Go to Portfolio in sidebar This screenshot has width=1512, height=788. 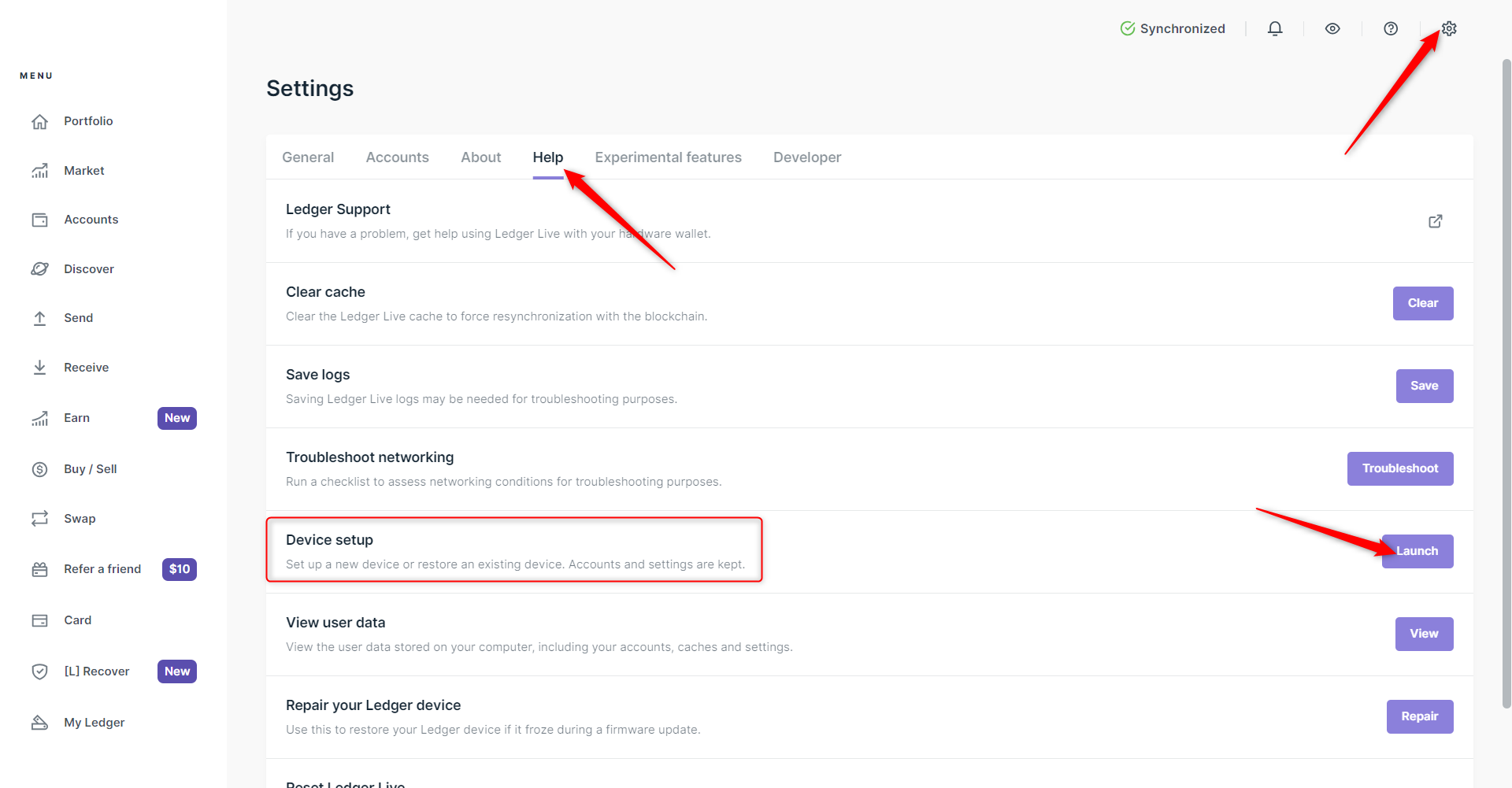pyautogui.click(x=88, y=121)
